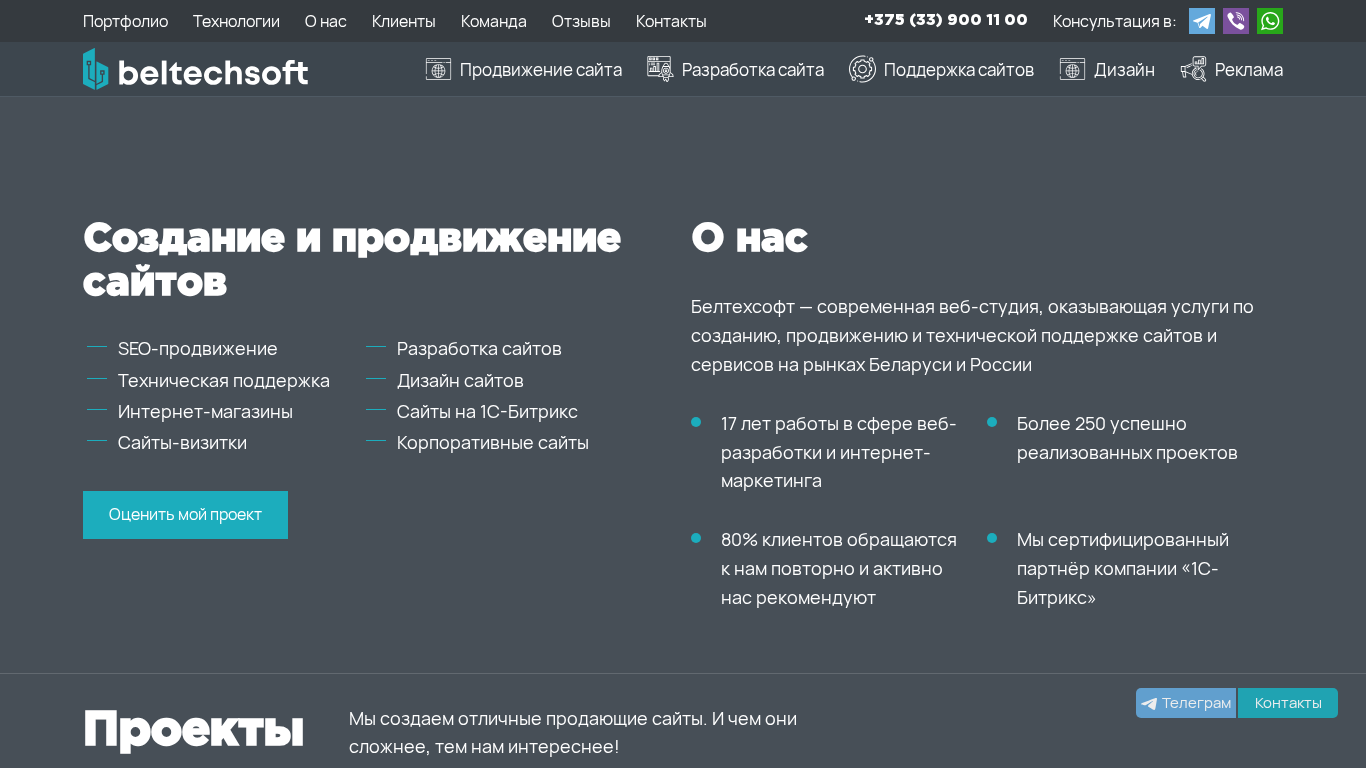Click the beltechsoft logo

tap(195, 70)
